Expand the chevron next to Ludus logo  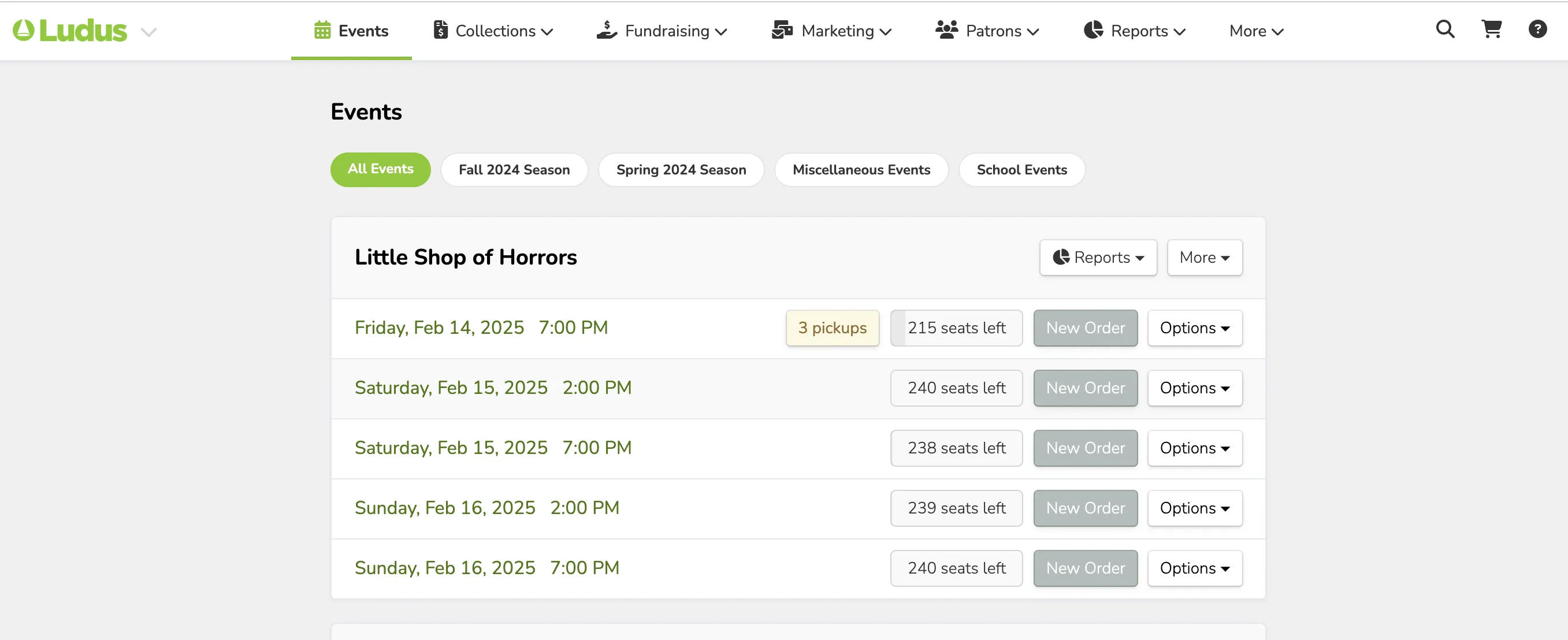(x=149, y=32)
